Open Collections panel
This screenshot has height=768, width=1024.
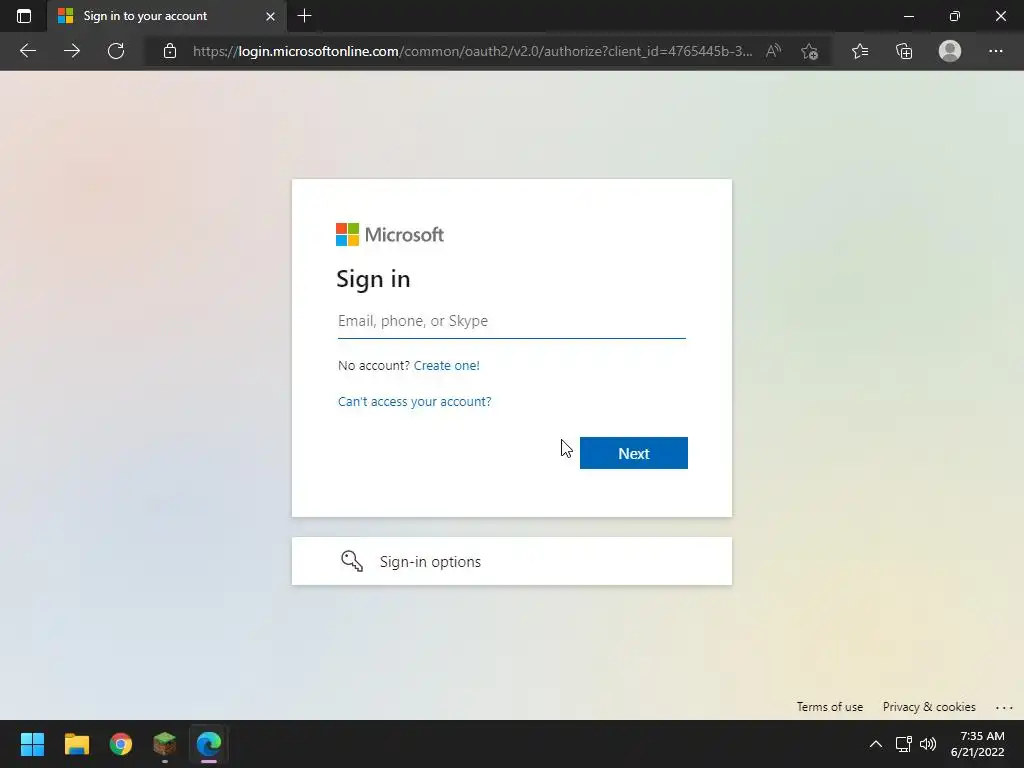(x=904, y=51)
